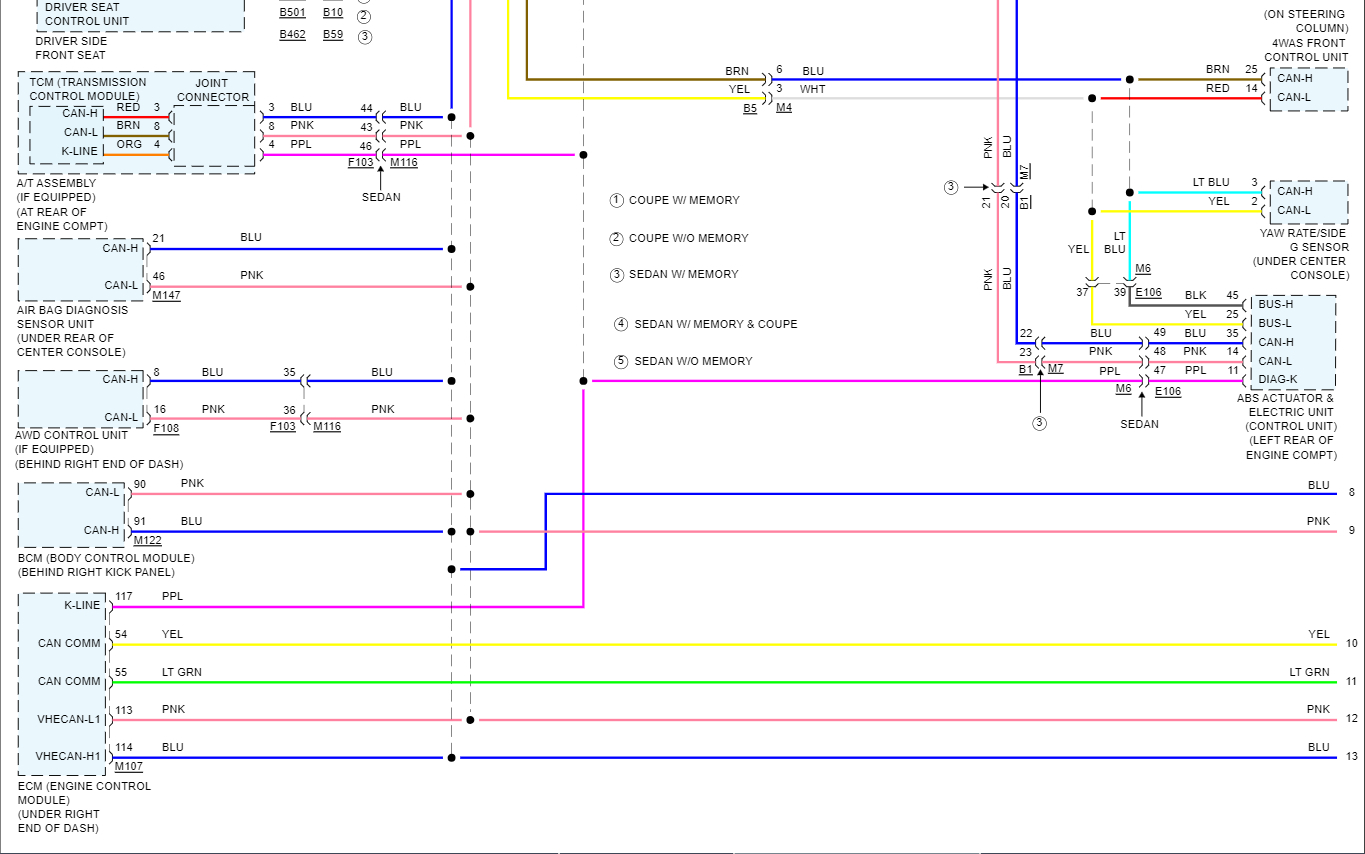
Task: Select circled 2 next to COUPE W/O MEMORY
Action: (x=617, y=239)
